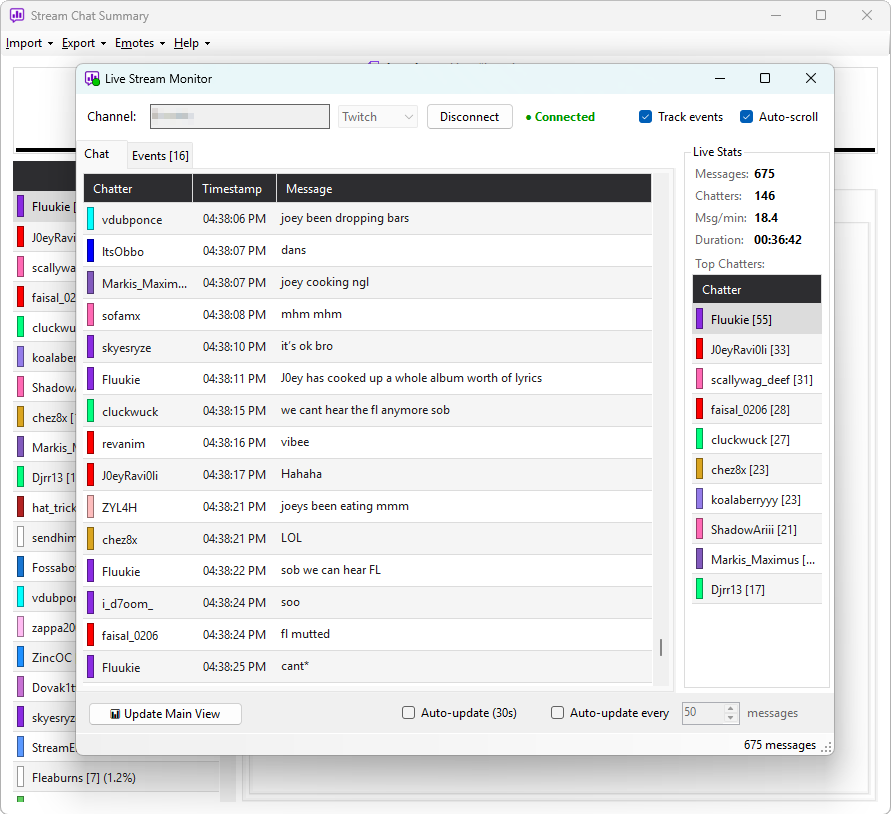Click the Top Chatters column header
This screenshot has height=814, width=891.
[x=757, y=289]
